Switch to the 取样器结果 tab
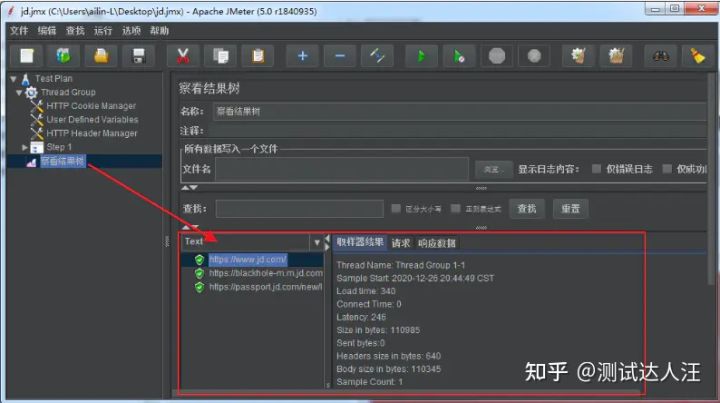Screen dimensions: 720x403 click(360, 242)
